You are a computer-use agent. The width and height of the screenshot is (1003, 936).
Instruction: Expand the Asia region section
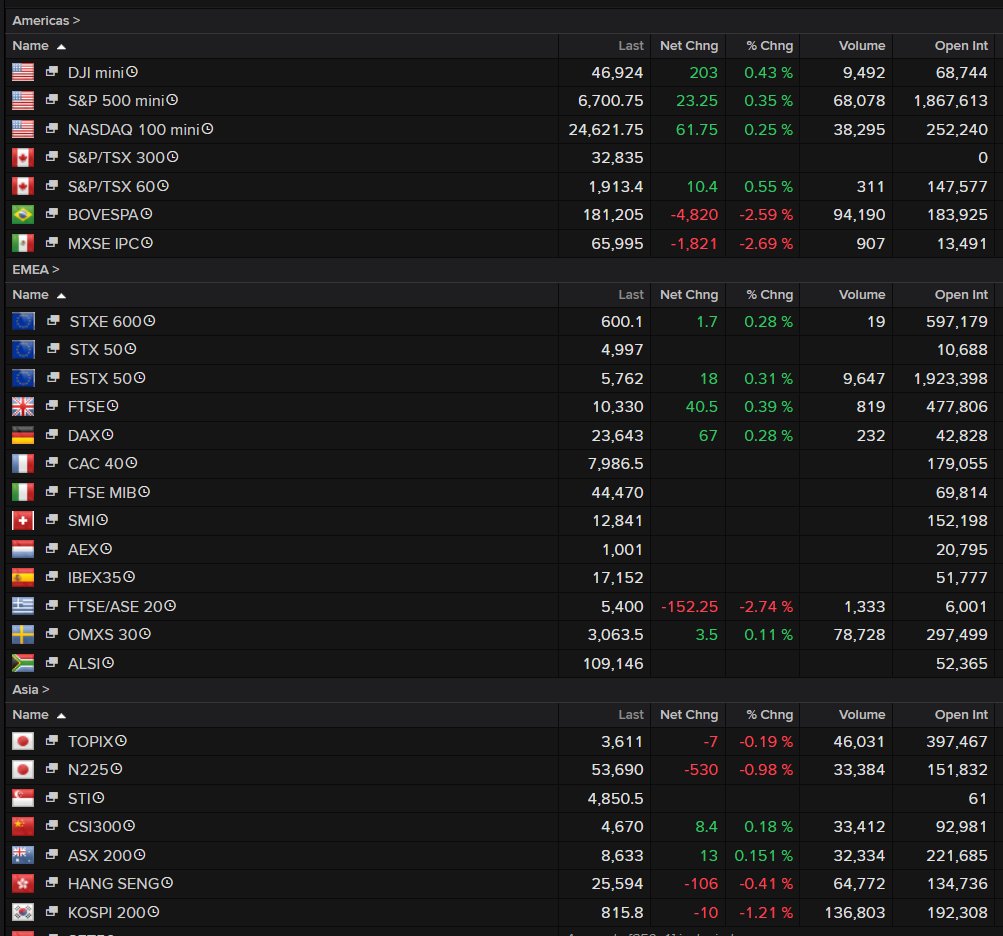point(31,689)
